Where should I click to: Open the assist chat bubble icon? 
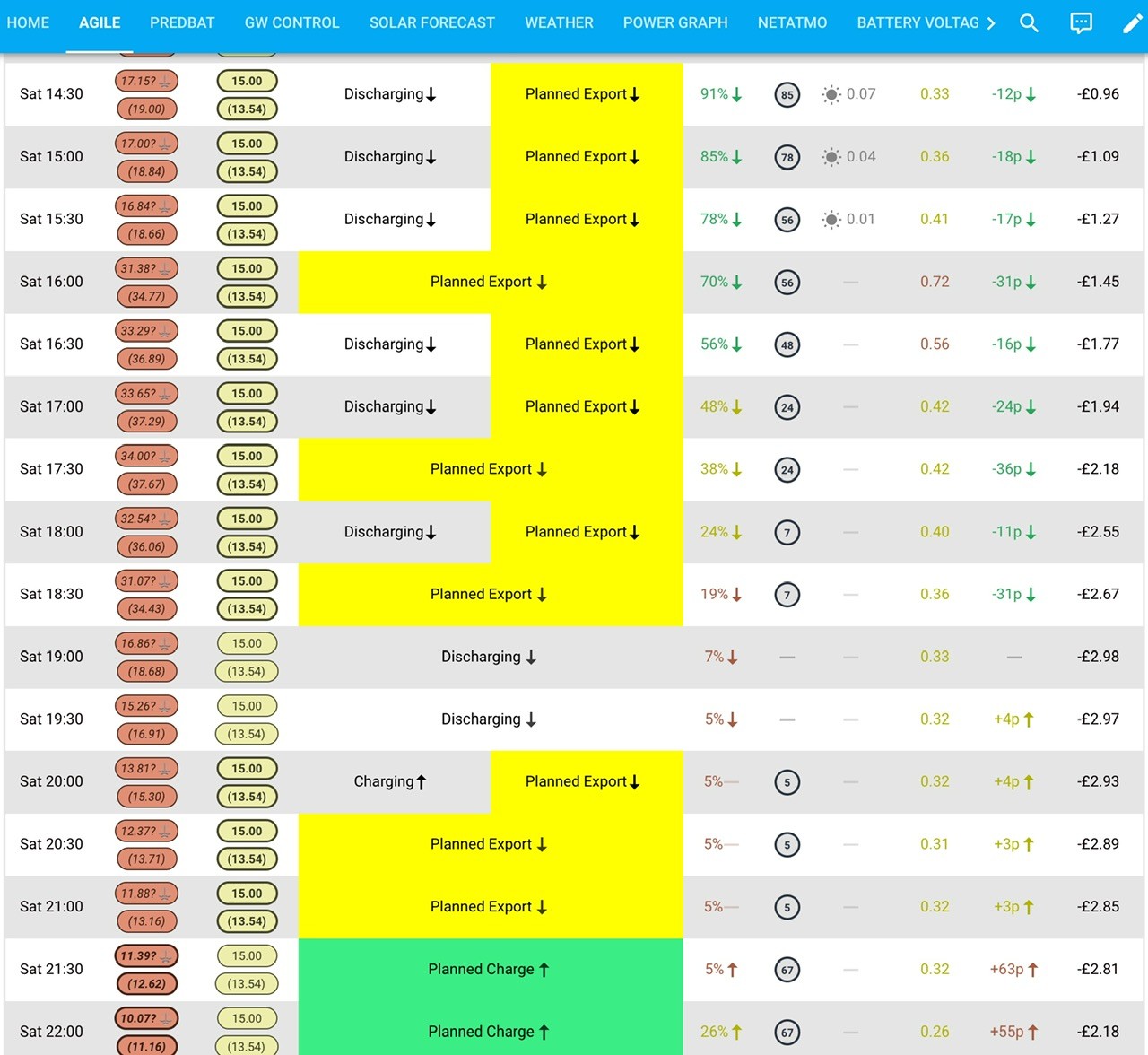coord(1082,23)
